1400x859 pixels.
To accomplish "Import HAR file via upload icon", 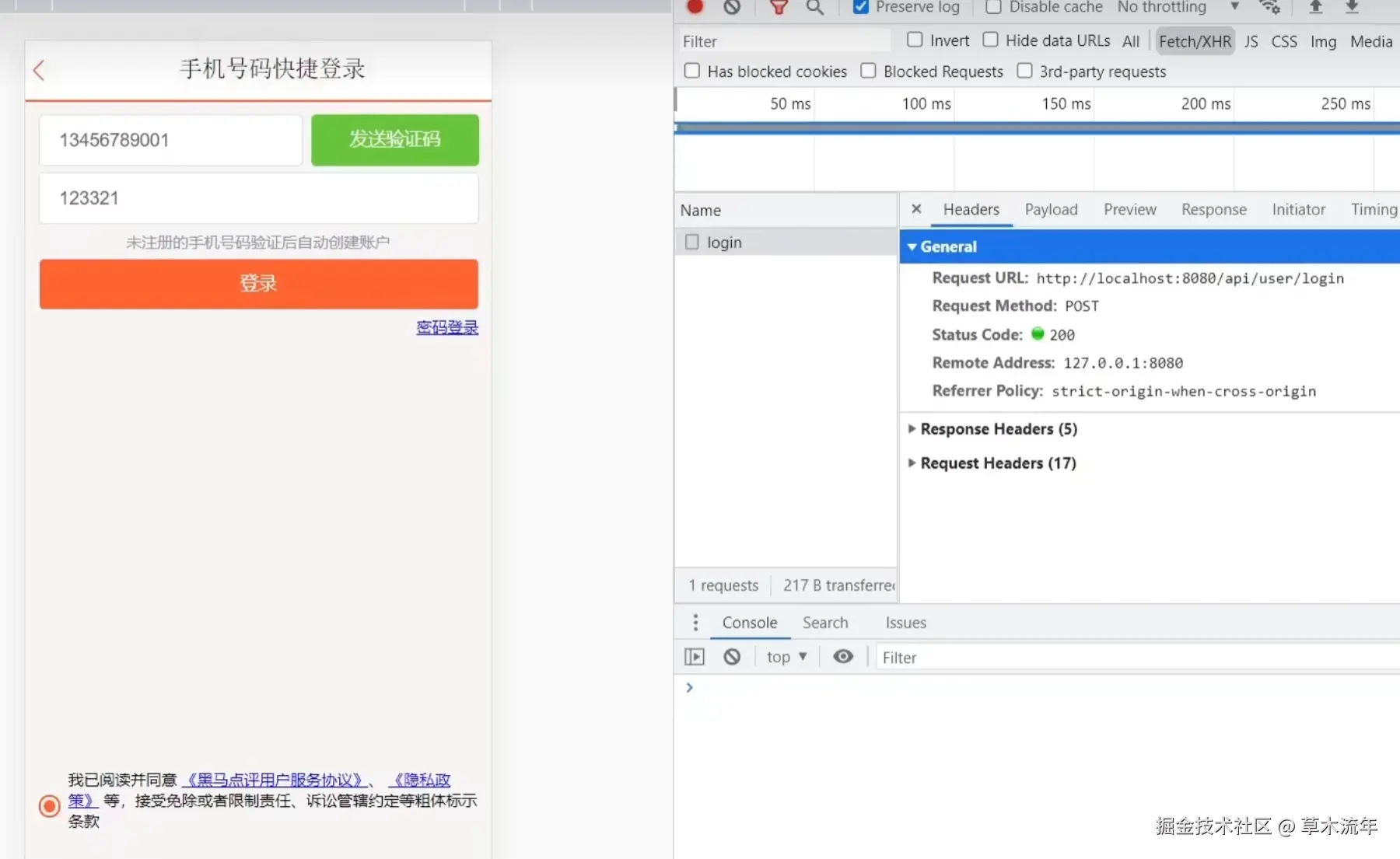I will [1315, 6].
